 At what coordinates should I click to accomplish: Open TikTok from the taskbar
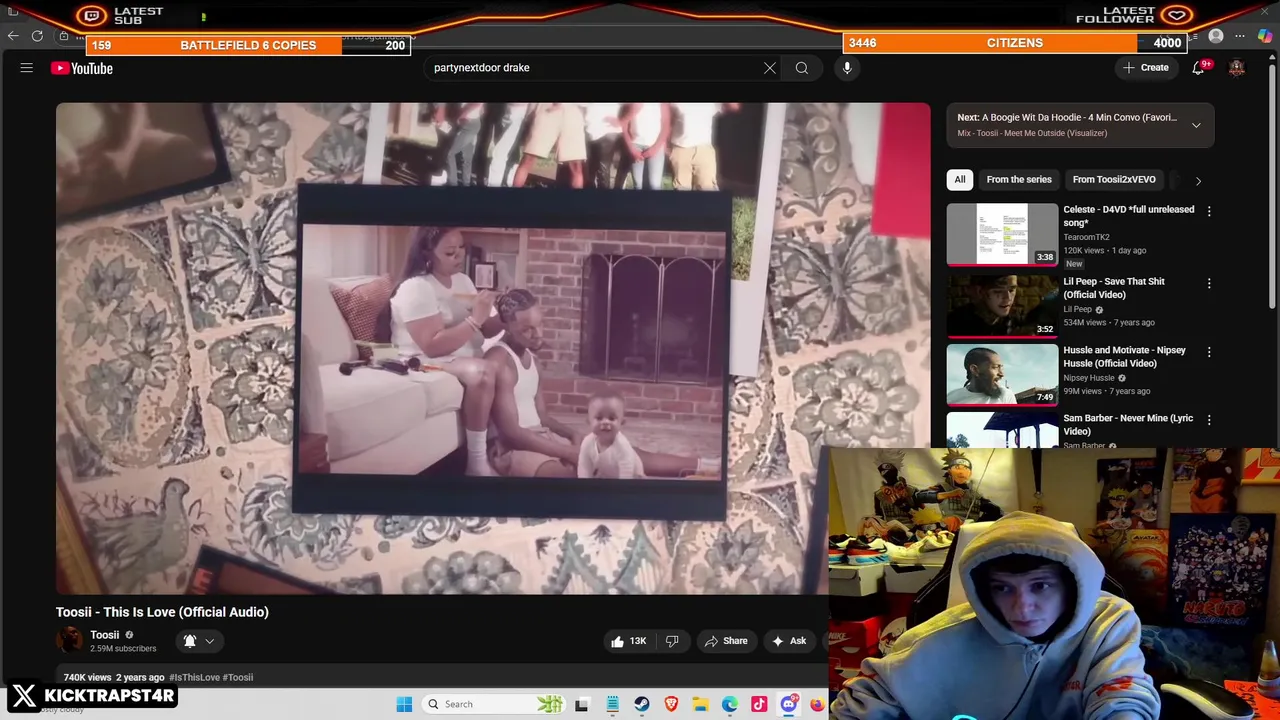tap(759, 704)
